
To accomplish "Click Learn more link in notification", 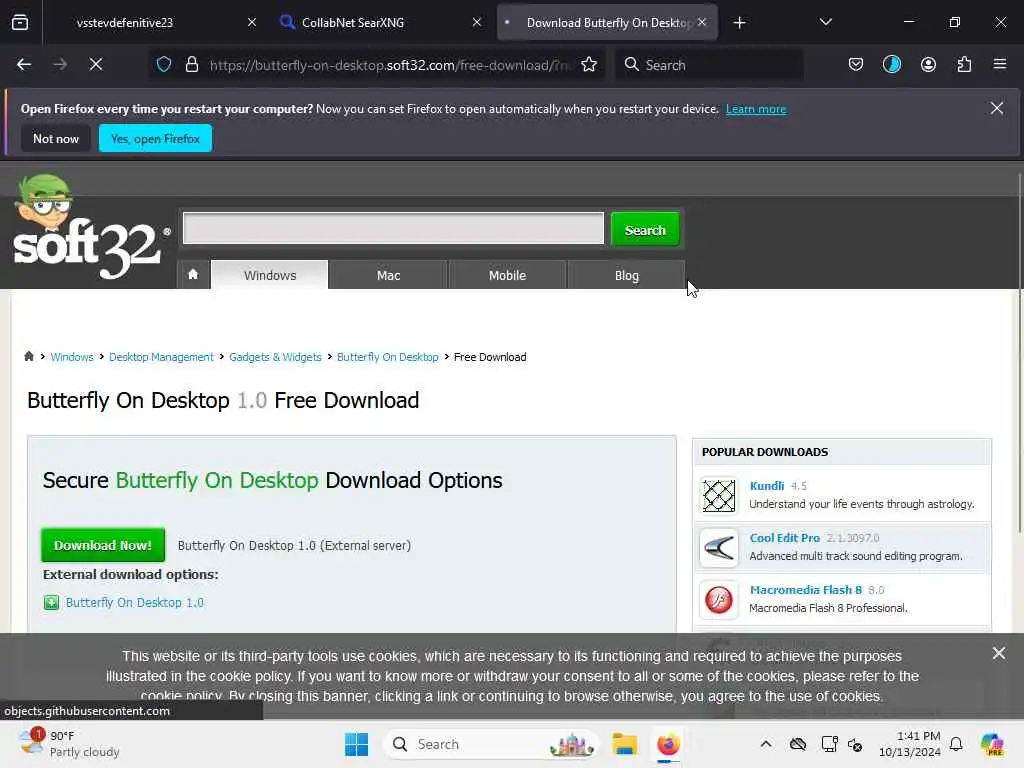I will (x=756, y=109).
